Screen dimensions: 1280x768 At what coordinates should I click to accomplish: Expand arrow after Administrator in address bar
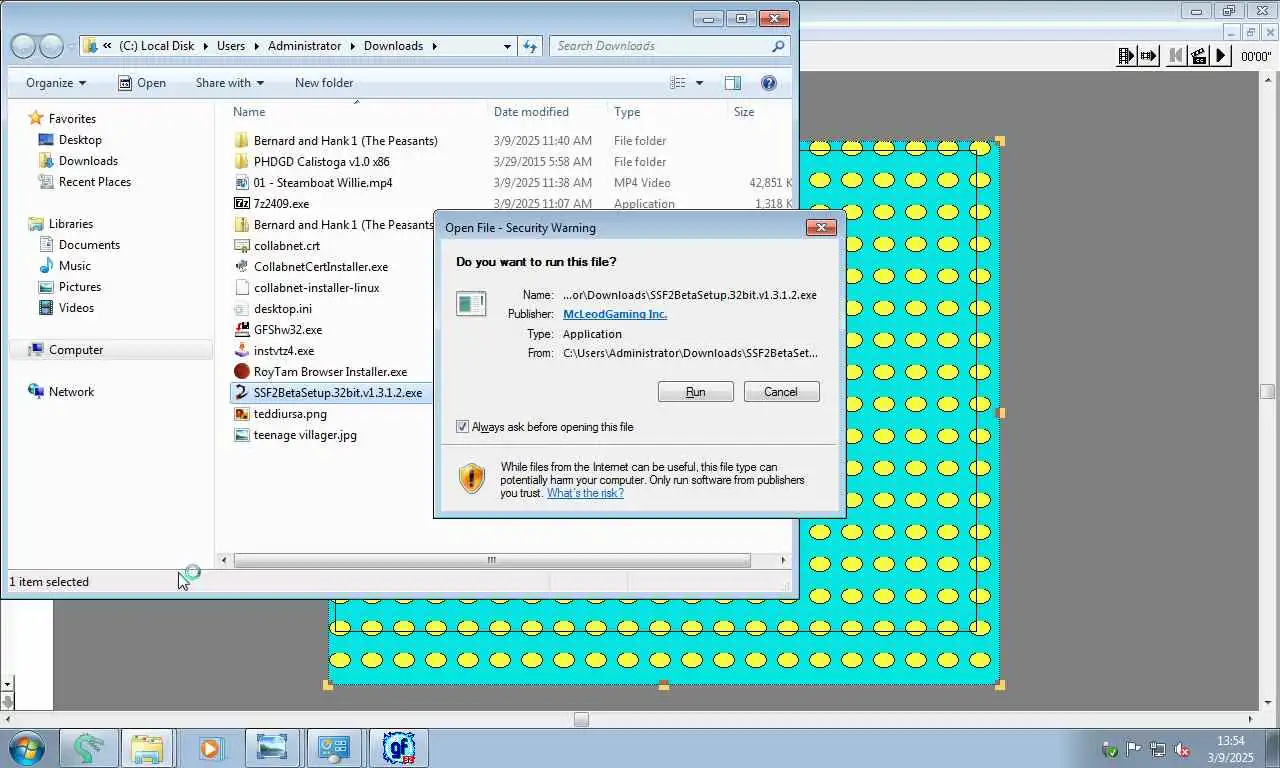351,46
